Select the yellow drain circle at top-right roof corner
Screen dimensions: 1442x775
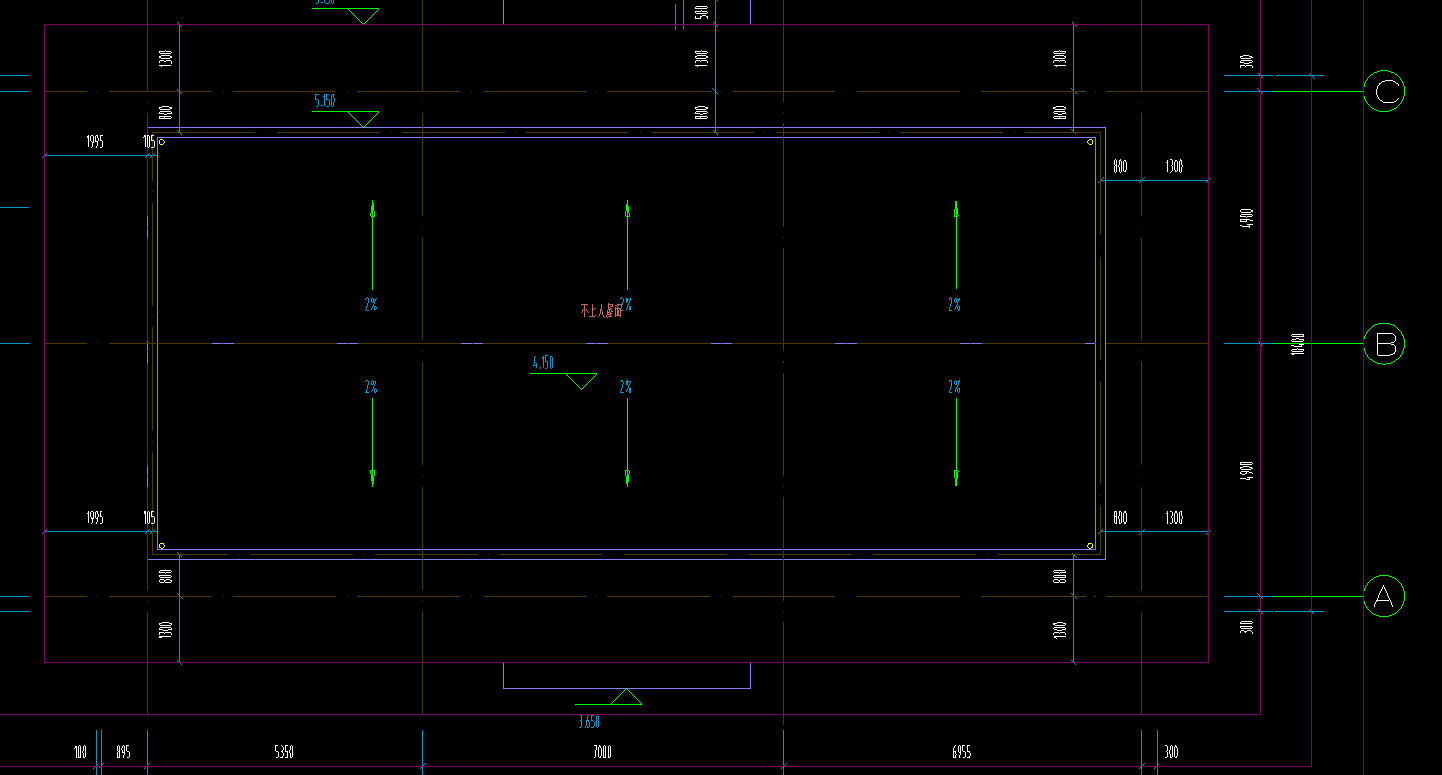pyautogui.click(x=1091, y=141)
